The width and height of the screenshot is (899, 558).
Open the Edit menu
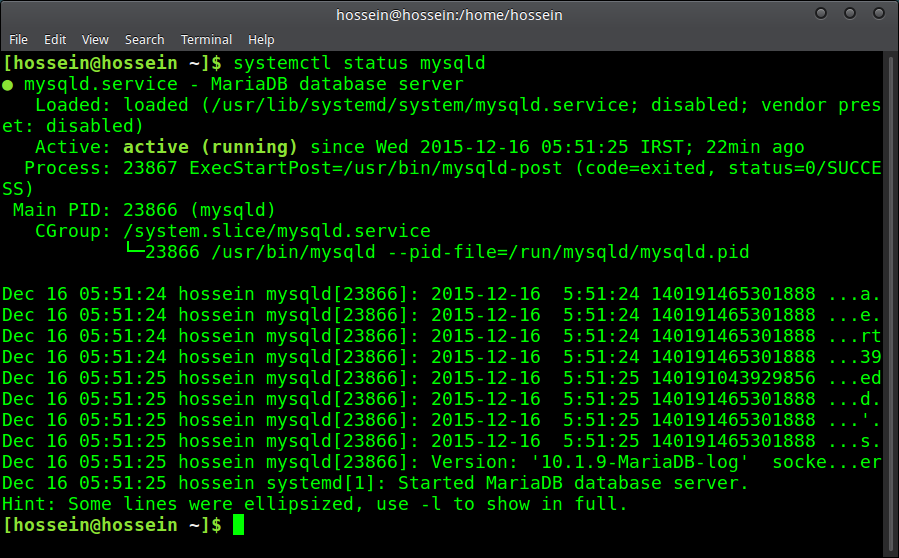(x=55, y=40)
